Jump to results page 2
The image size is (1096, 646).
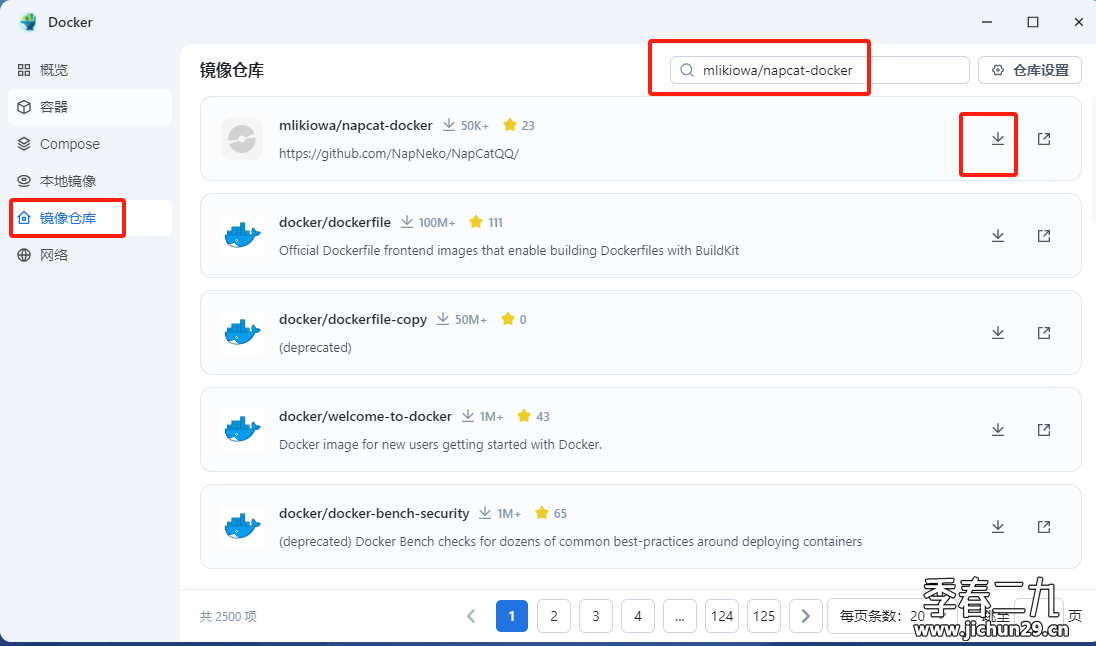pos(554,616)
